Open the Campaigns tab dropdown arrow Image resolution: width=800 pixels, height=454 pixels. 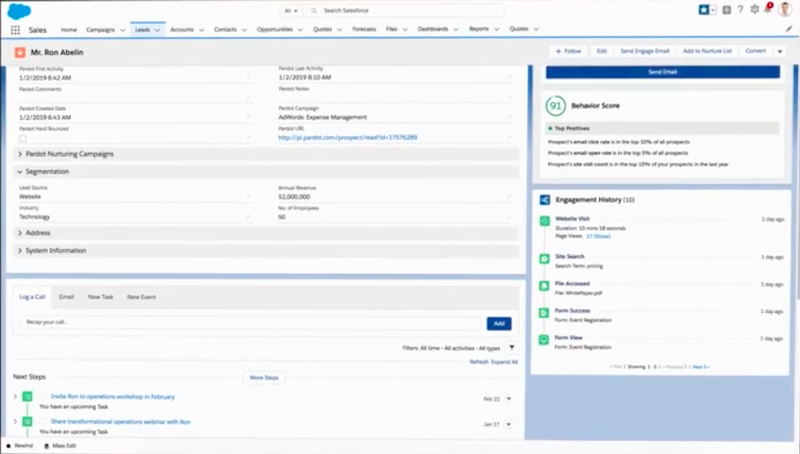(x=122, y=30)
